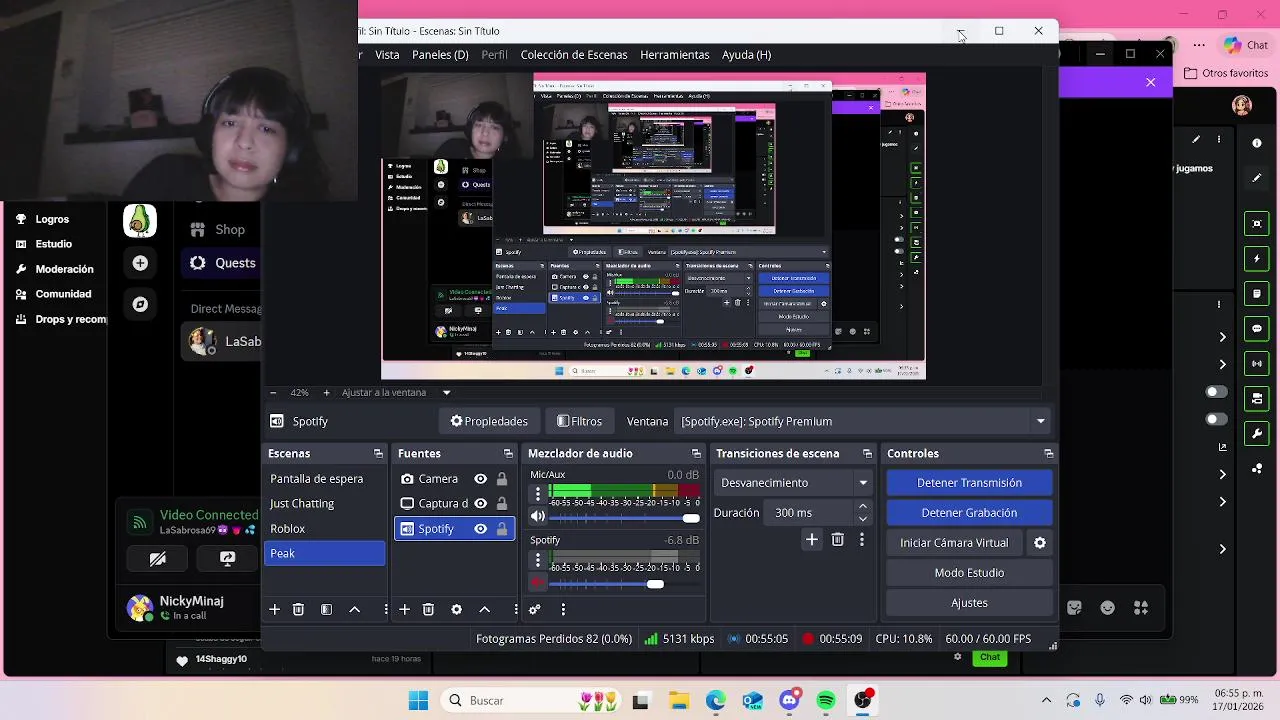Open the Windows Start menu
The image size is (1280, 720).
tap(418, 700)
